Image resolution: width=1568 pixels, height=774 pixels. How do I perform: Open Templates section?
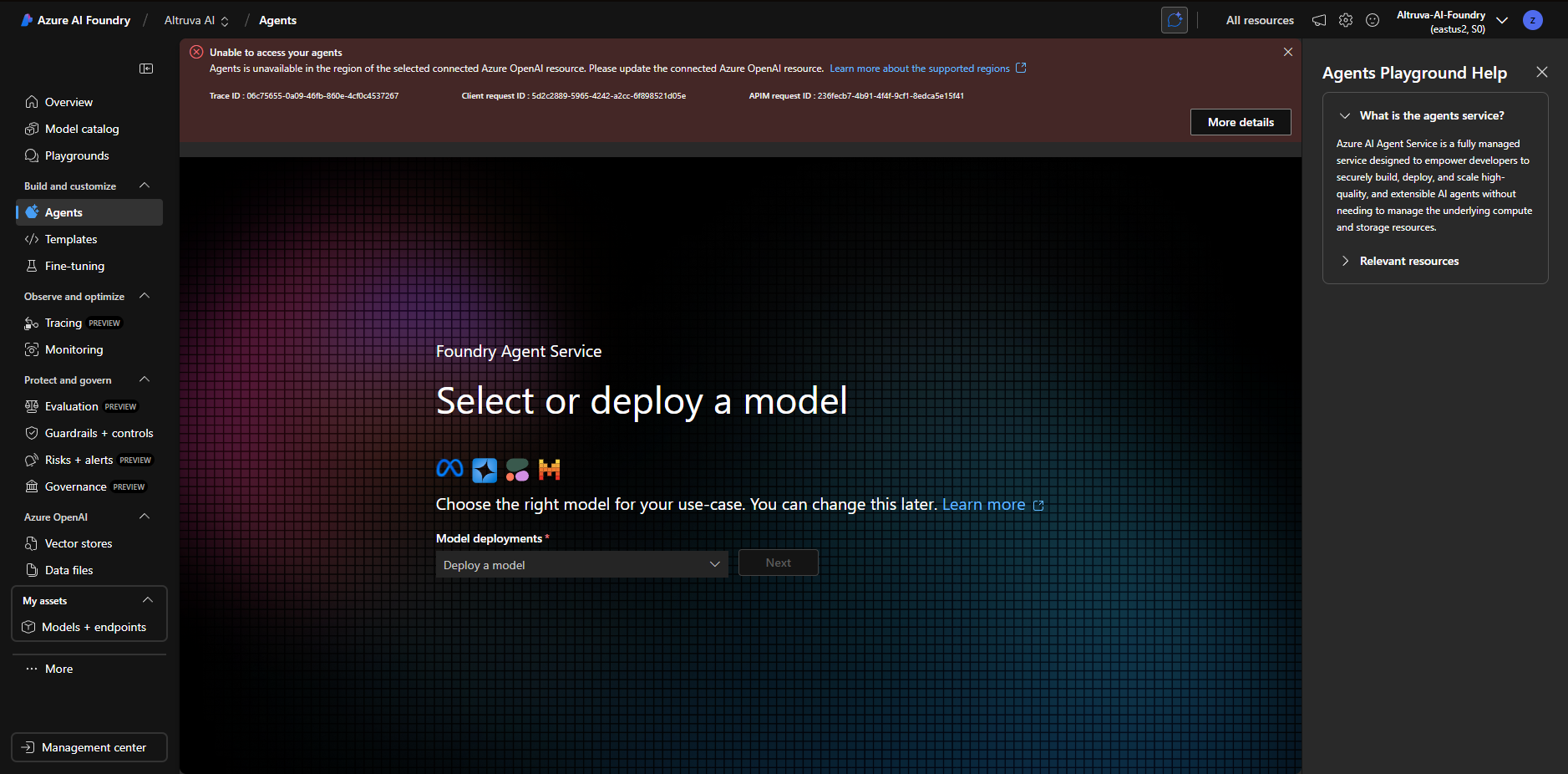89,239
